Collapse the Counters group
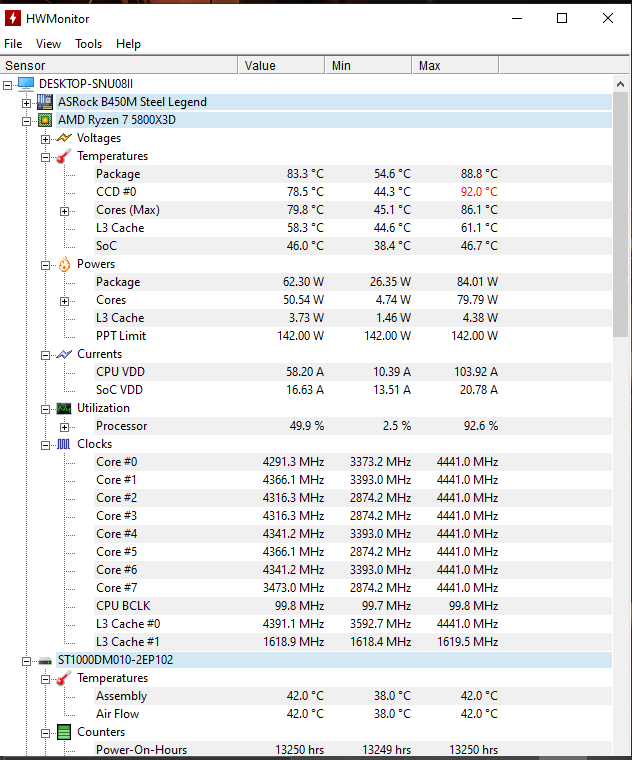The height and width of the screenshot is (760, 632). (x=45, y=733)
